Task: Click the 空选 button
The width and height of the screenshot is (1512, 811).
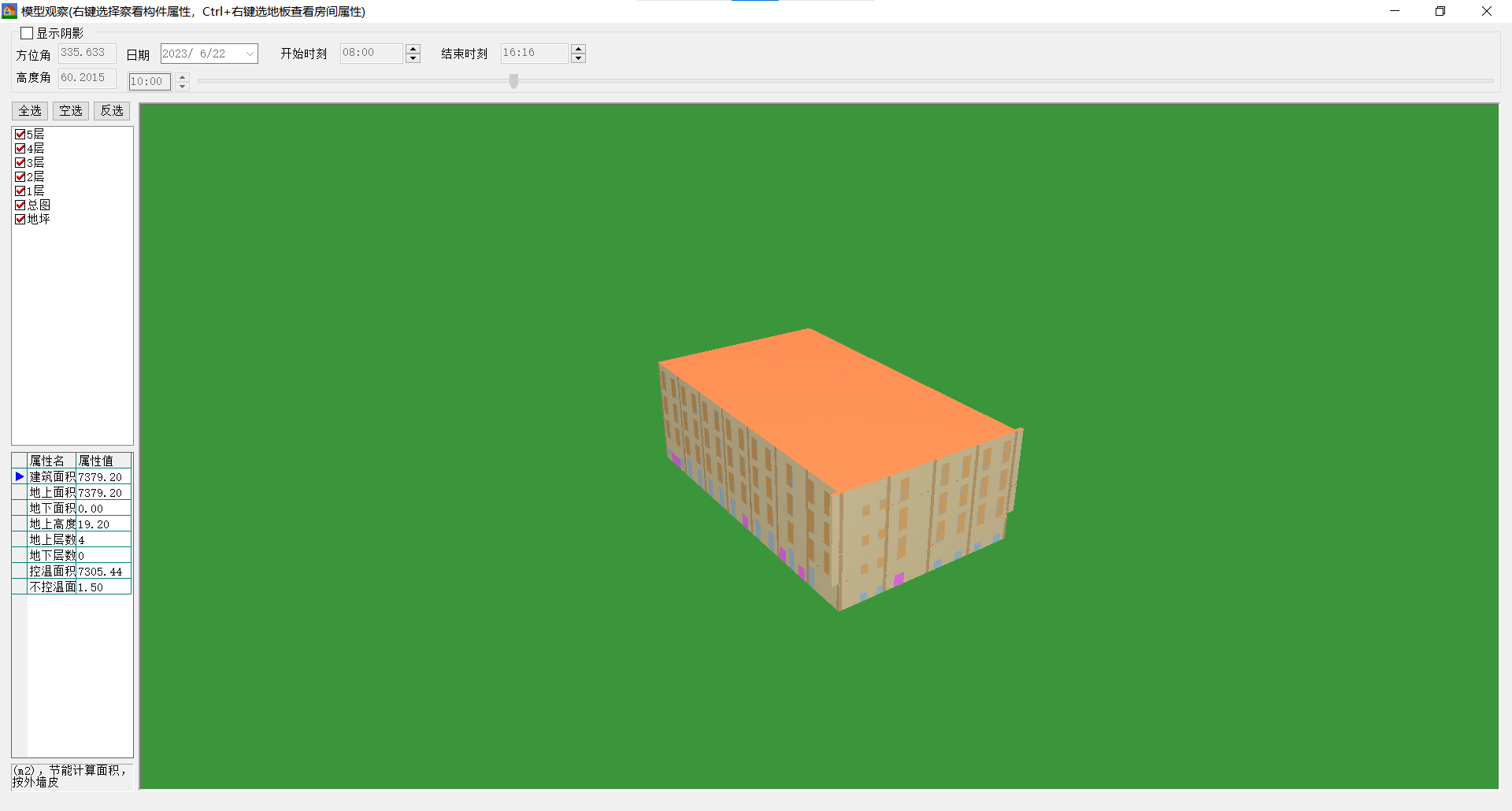Action: click(x=71, y=111)
